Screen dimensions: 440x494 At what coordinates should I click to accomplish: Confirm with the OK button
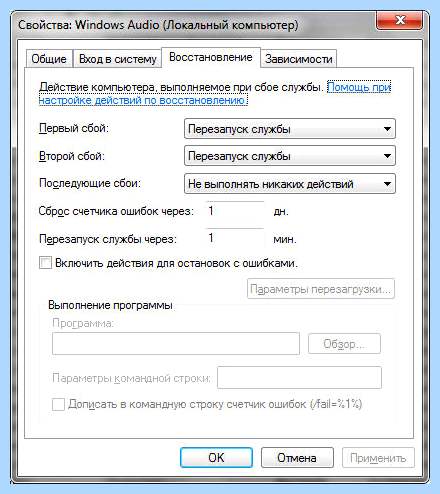click(216, 458)
